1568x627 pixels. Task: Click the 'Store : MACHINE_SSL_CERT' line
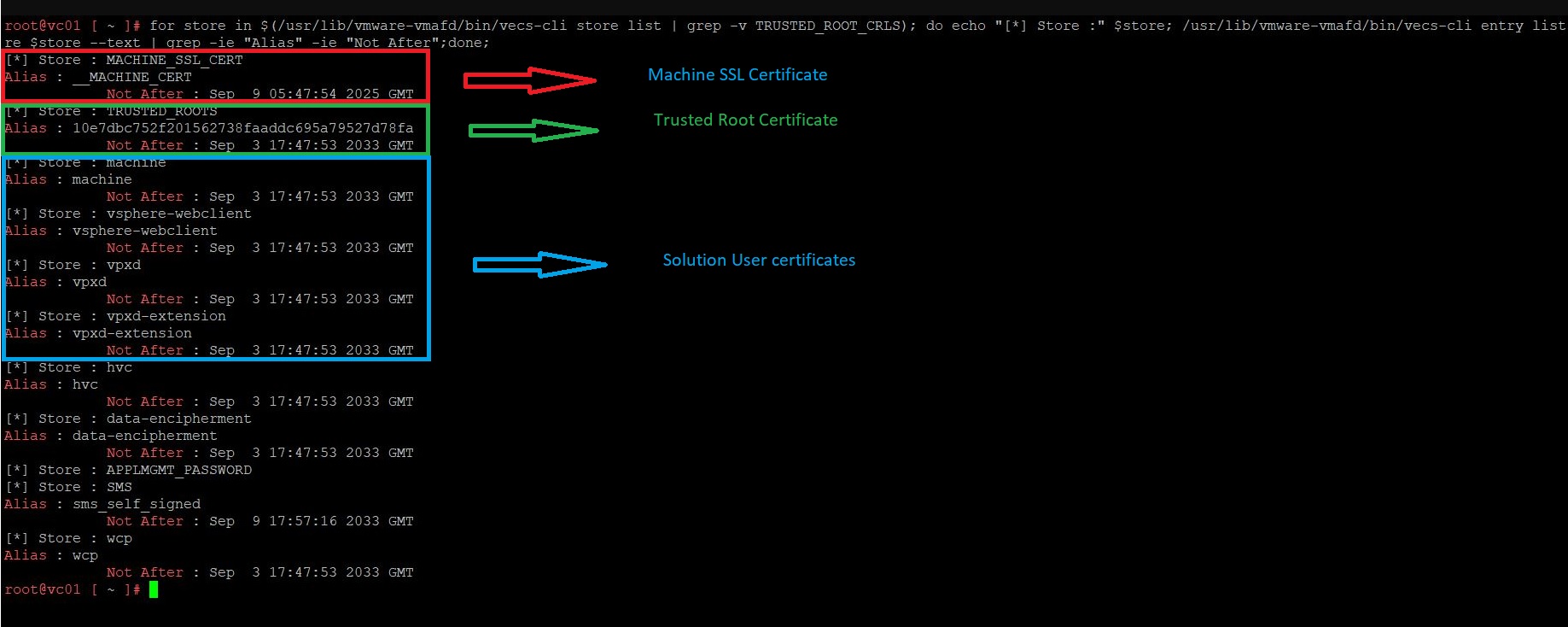tap(125, 60)
